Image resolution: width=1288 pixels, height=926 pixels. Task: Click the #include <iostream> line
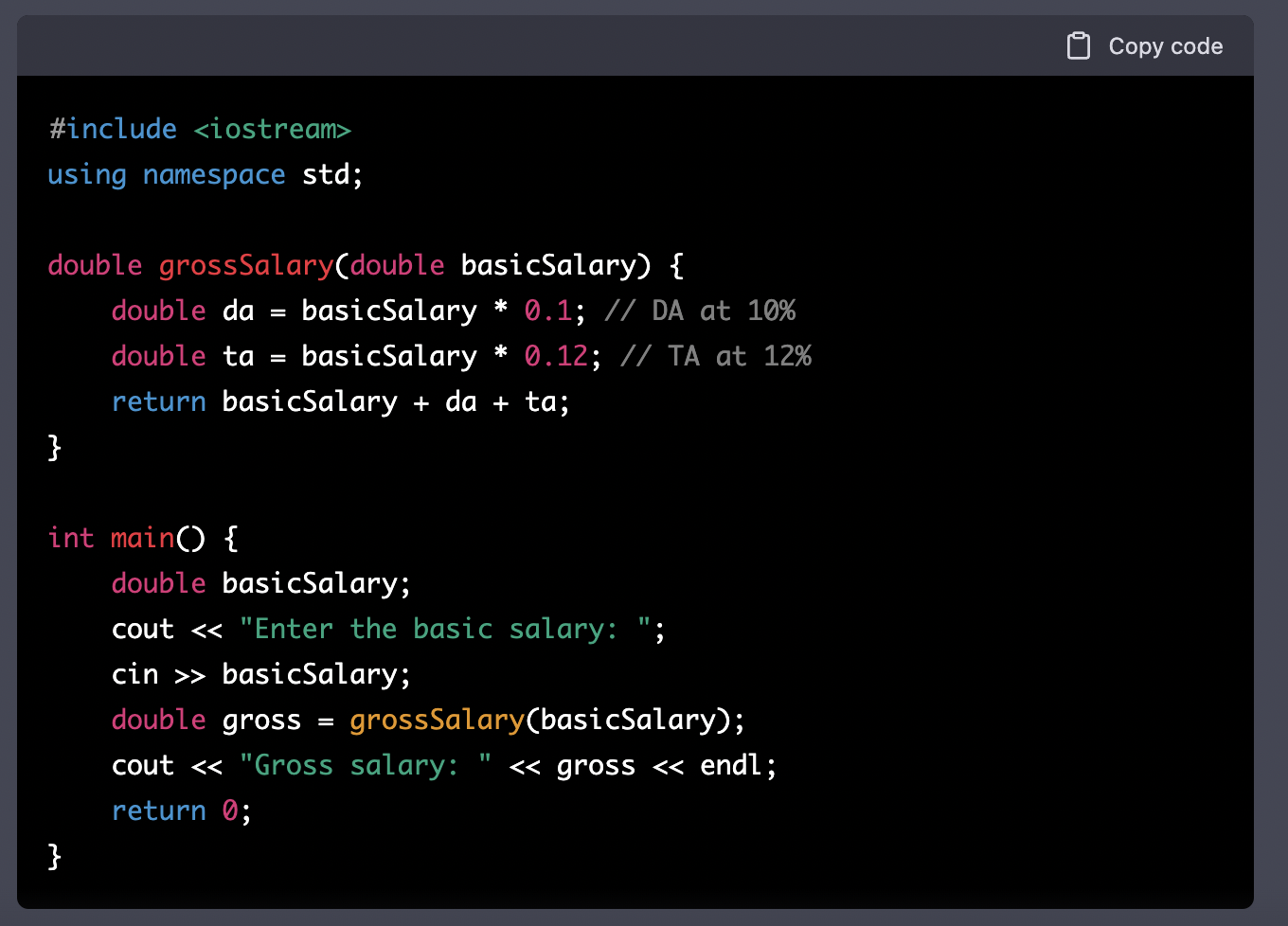pos(200,129)
